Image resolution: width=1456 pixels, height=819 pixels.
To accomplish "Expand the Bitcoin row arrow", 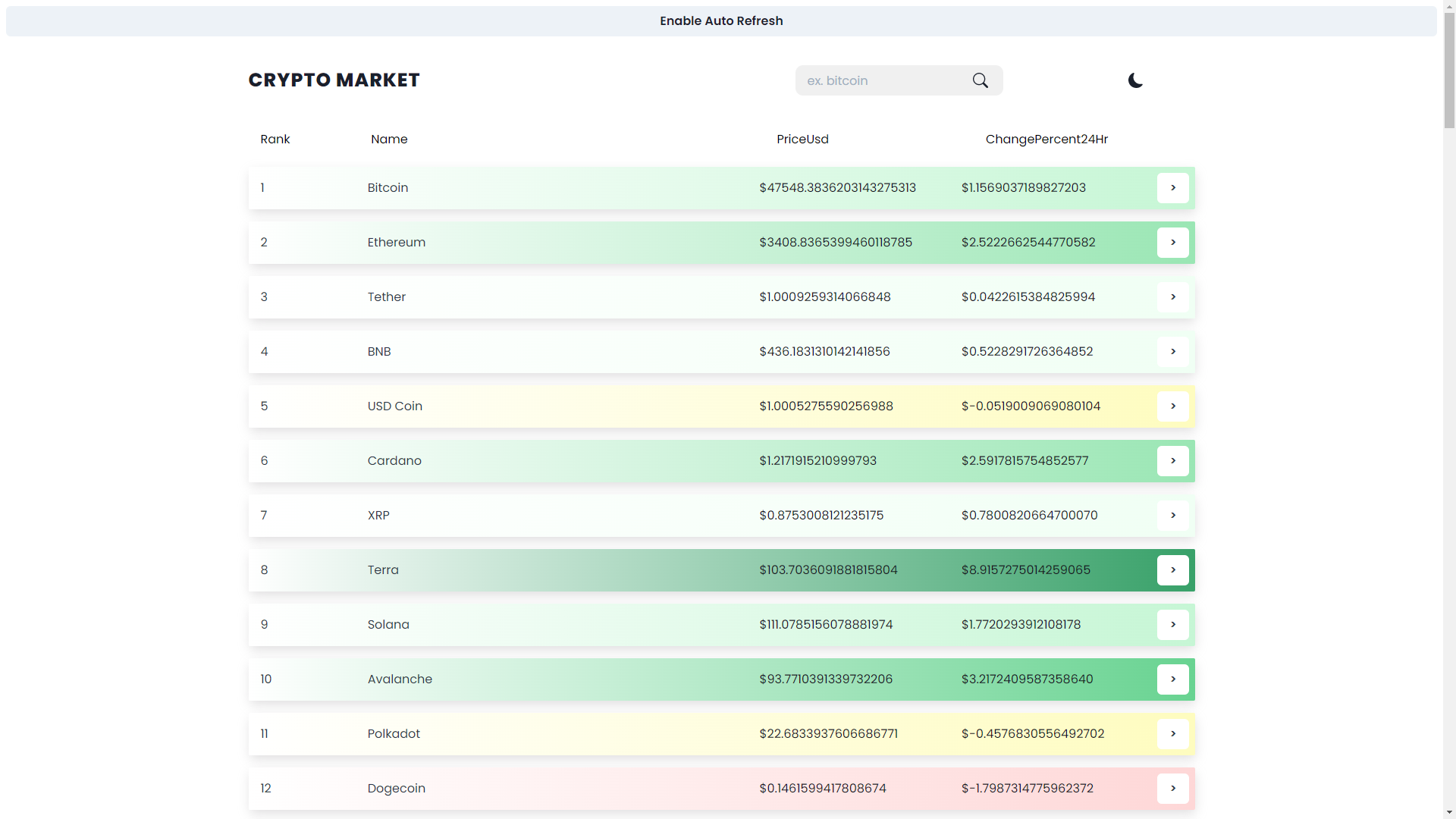I will click(x=1172, y=188).
